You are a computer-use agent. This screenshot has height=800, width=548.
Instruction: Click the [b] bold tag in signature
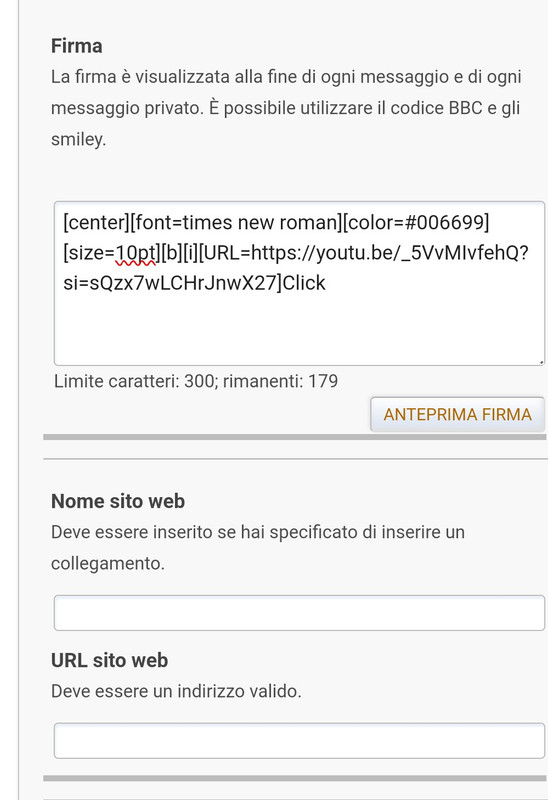coord(171,253)
